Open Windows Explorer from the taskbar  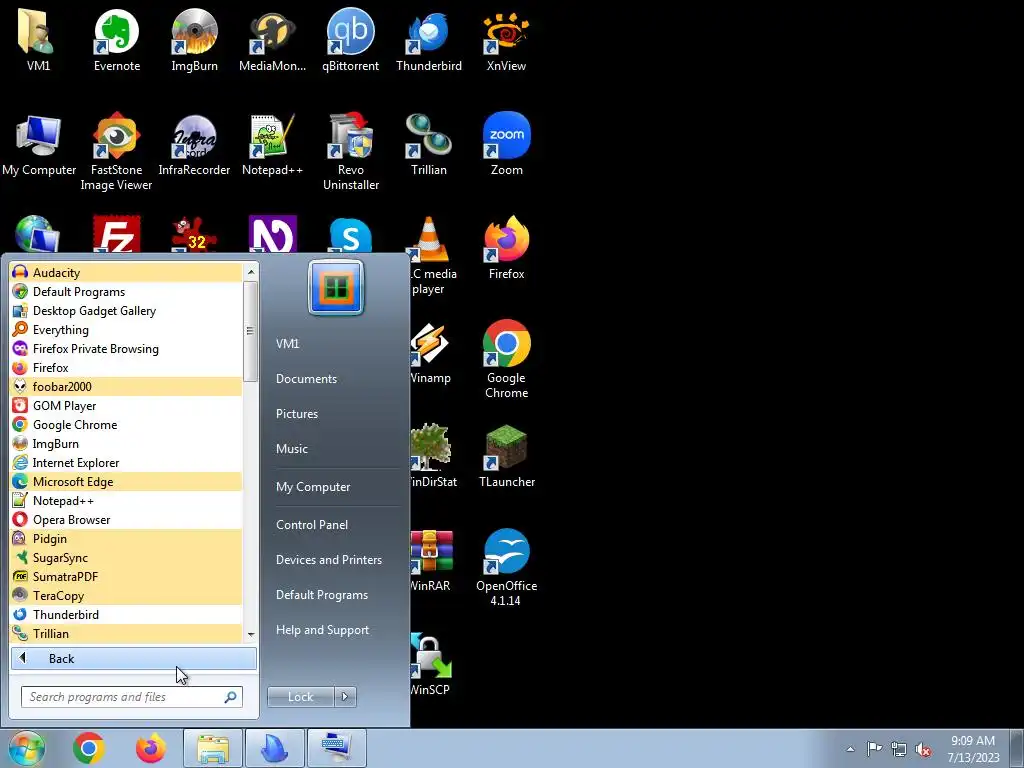click(213, 748)
